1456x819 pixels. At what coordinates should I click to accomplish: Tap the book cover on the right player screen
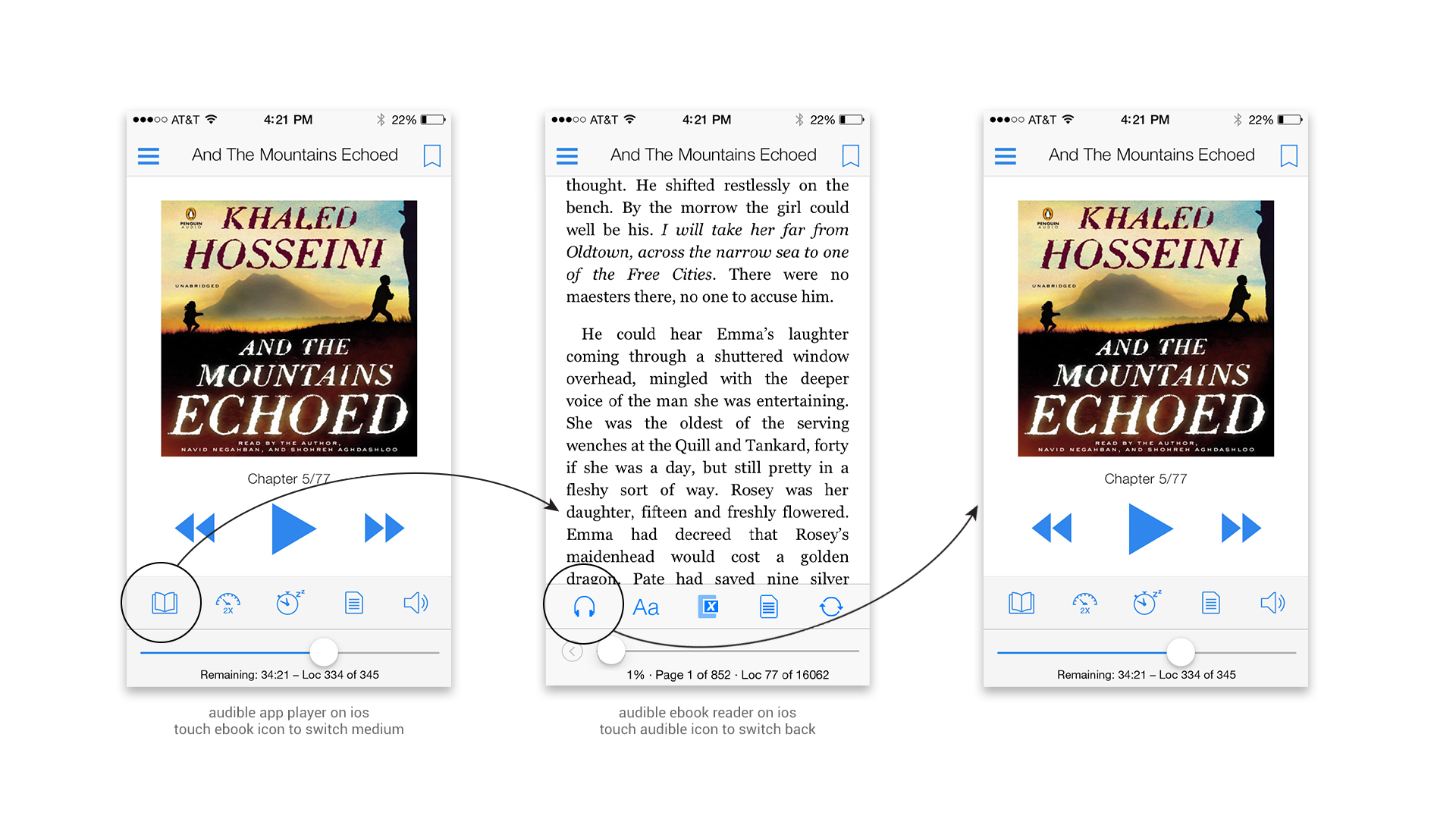1146,328
